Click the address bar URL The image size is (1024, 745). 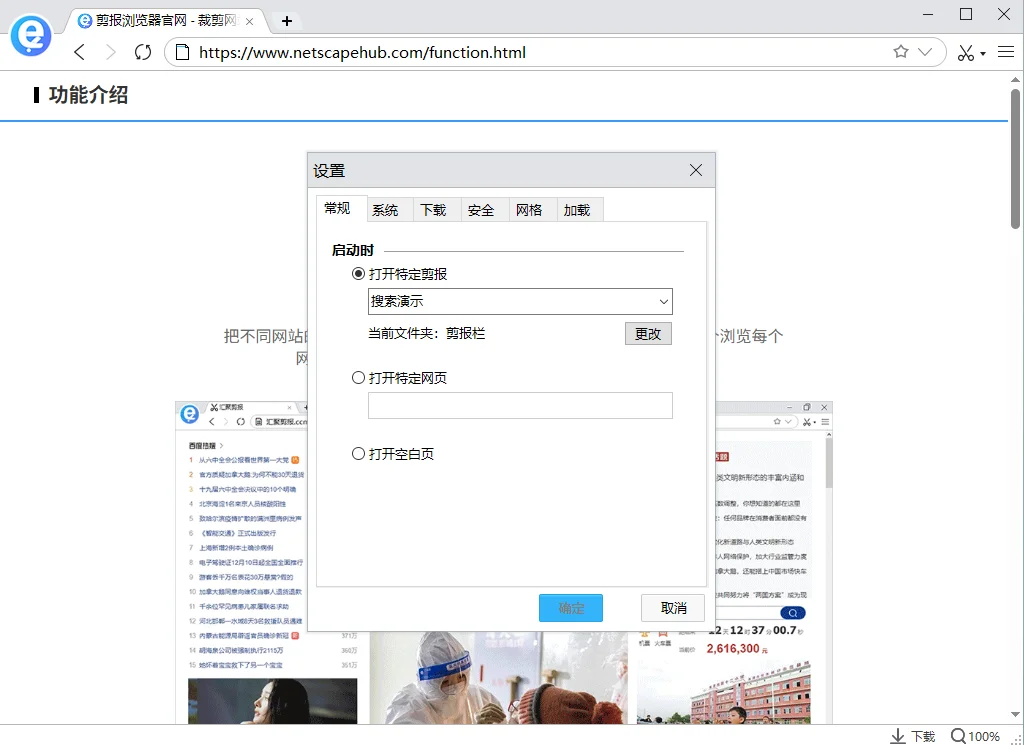click(x=362, y=52)
